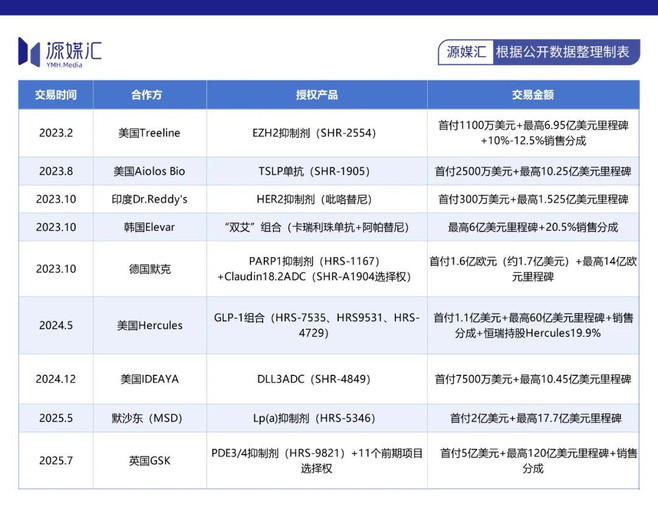Click the 首付300万美元 amount cell
The width and height of the screenshot is (658, 507).
[533, 199]
